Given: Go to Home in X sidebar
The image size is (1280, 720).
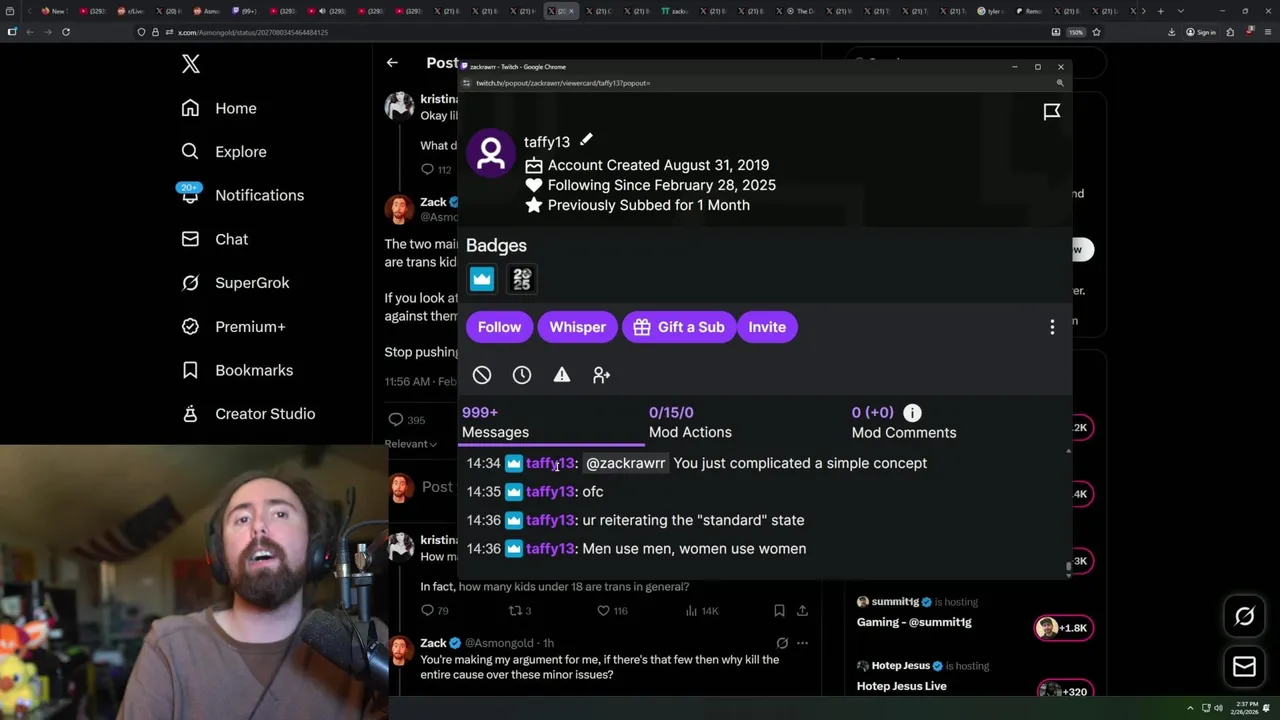Looking at the screenshot, I should (218, 108).
